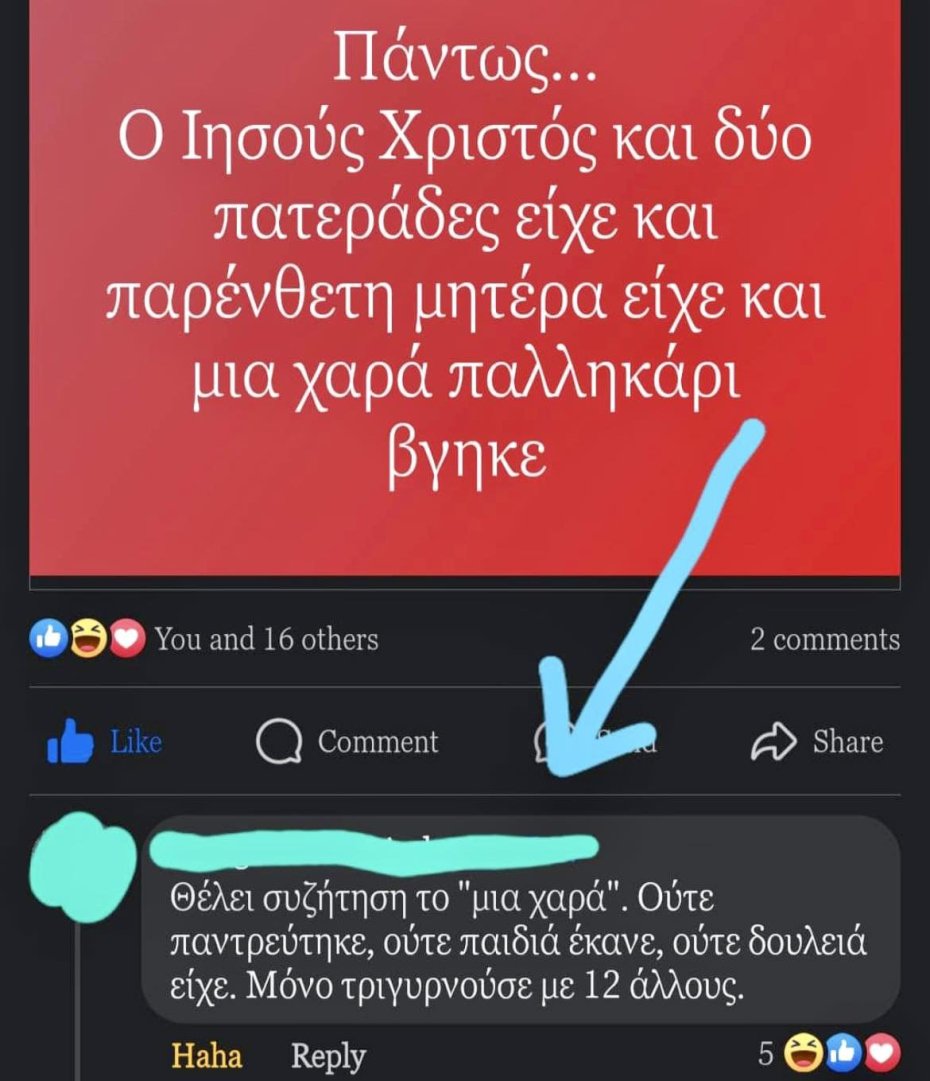The width and height of the screenshot is (930, 1081).
Task: Open the 'You and 16 others' list
Action: tap(266, 638)
